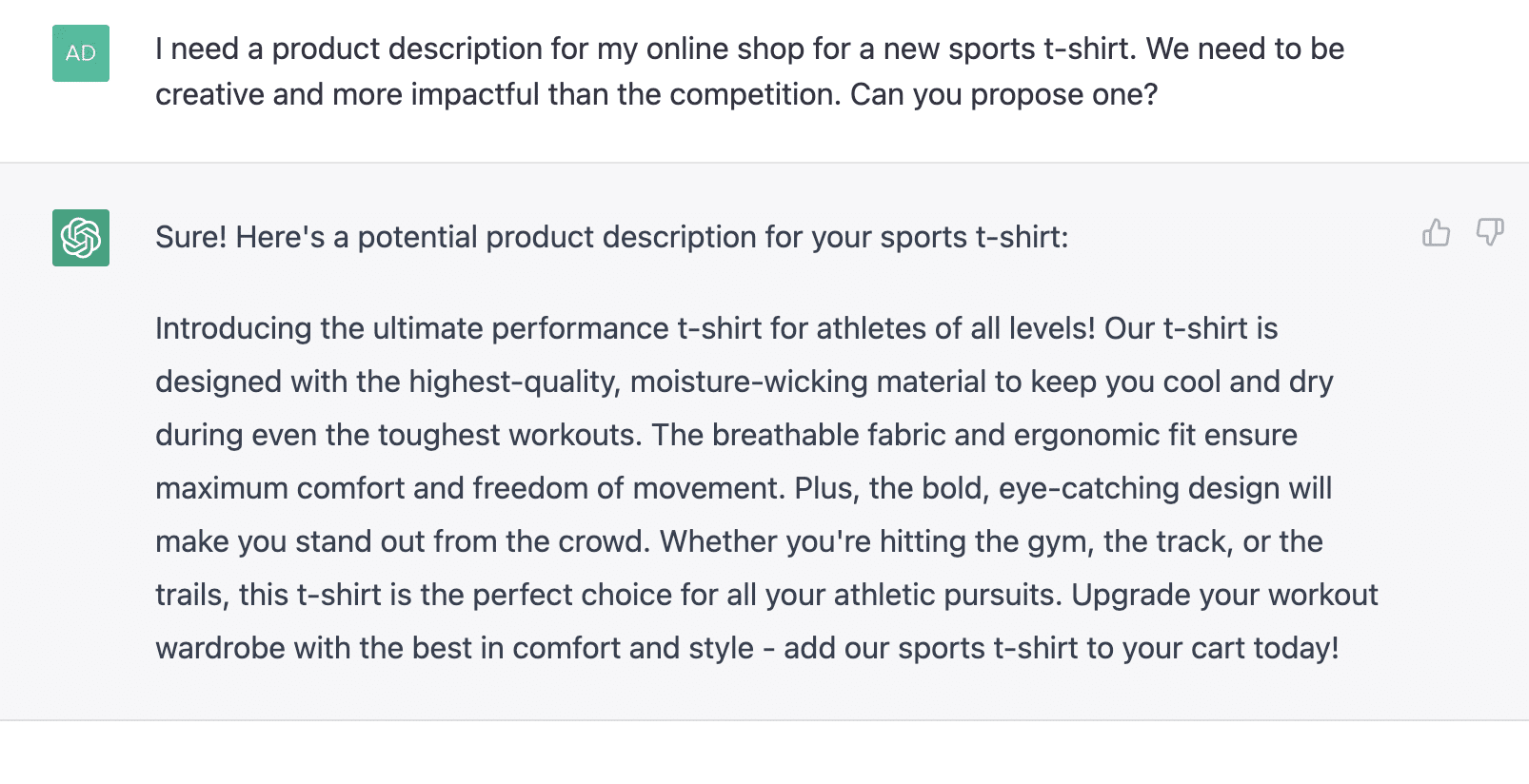The image size is (1529, 784).
Task: Dislike the response with thumbs down
Action: [x=1489, y=232]
